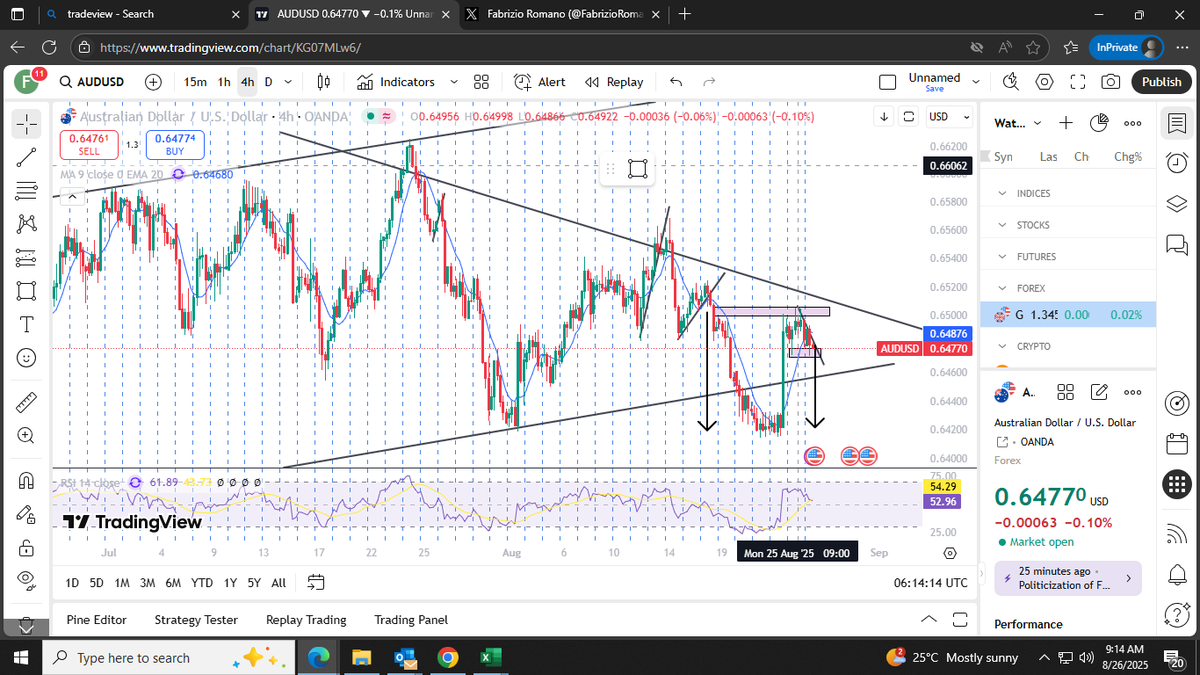Click the BUY 0.64774 button
Screen dimensions: 1200x675
click(x=175, y=144)
